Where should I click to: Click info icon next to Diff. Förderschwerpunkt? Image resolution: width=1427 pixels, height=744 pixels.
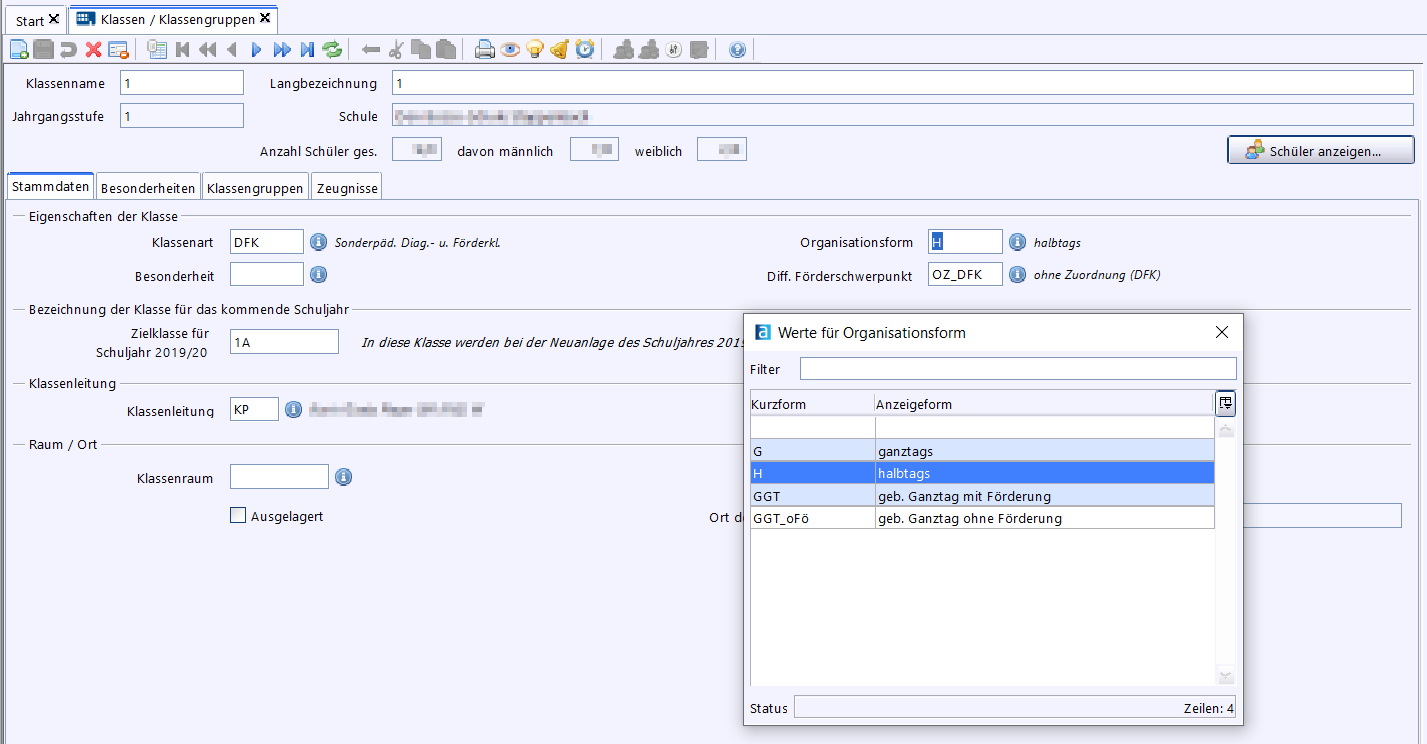coord(1017,274)
